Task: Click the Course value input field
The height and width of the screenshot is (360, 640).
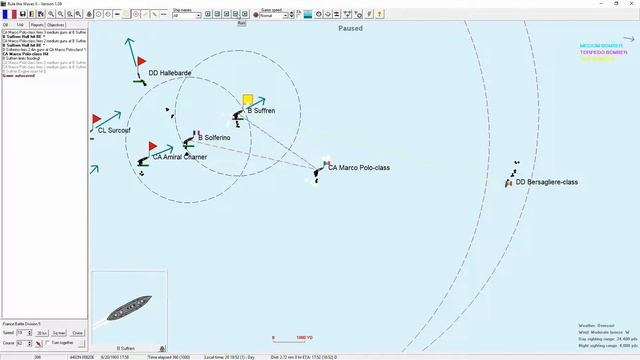Action: pos(22,343)
